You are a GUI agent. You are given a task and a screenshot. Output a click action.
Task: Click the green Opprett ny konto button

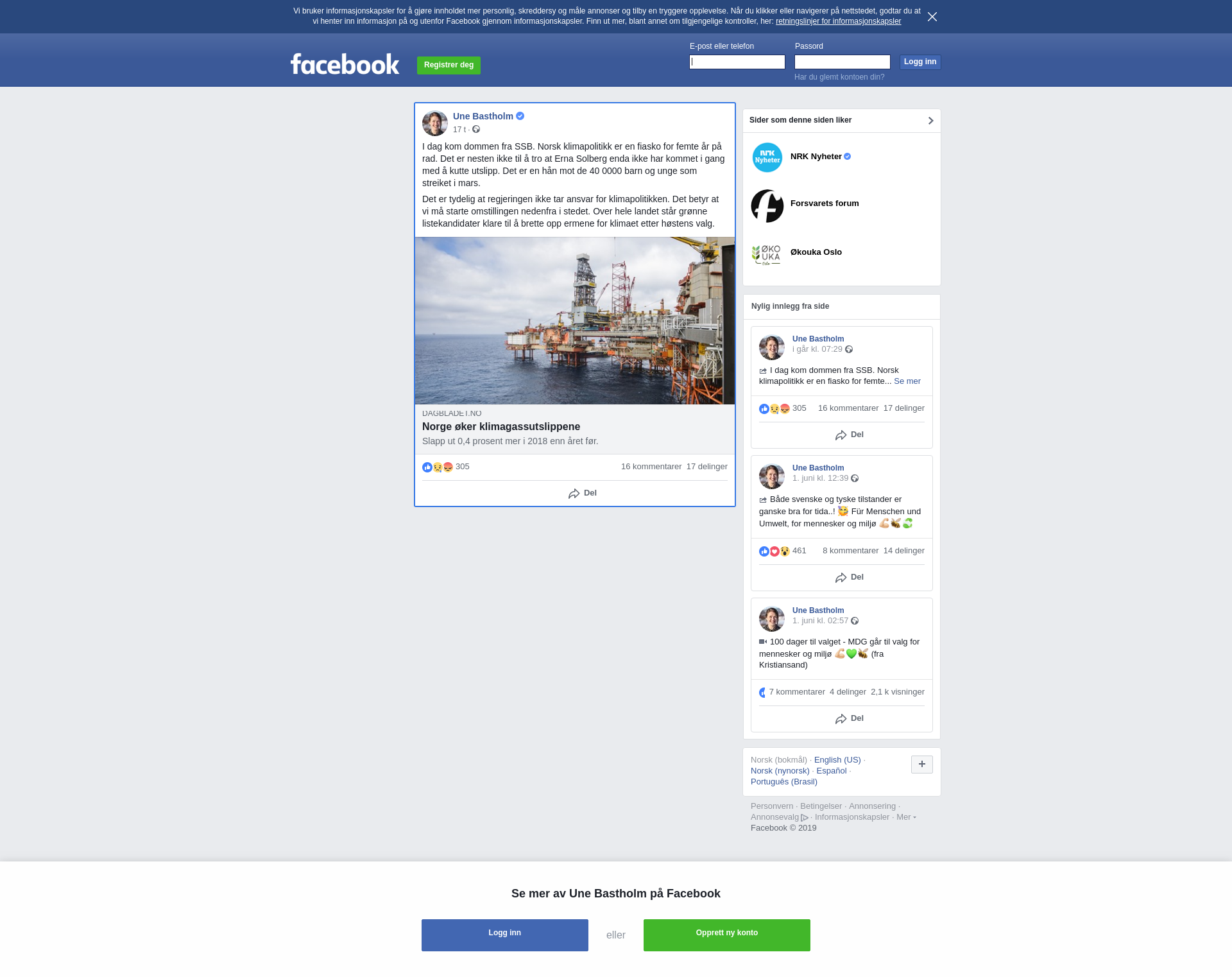tap(727, 935)
